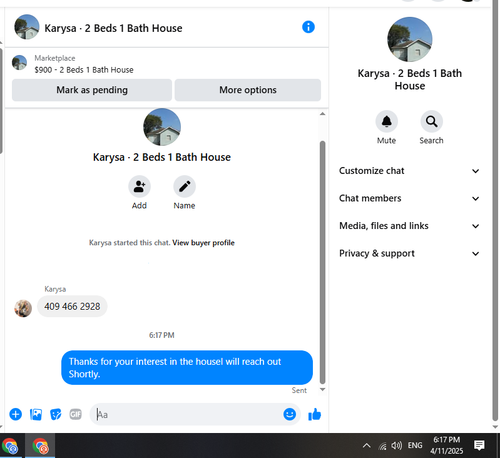
Task: Open volume speaker tray icon
Action: click(x=397, y=445)
